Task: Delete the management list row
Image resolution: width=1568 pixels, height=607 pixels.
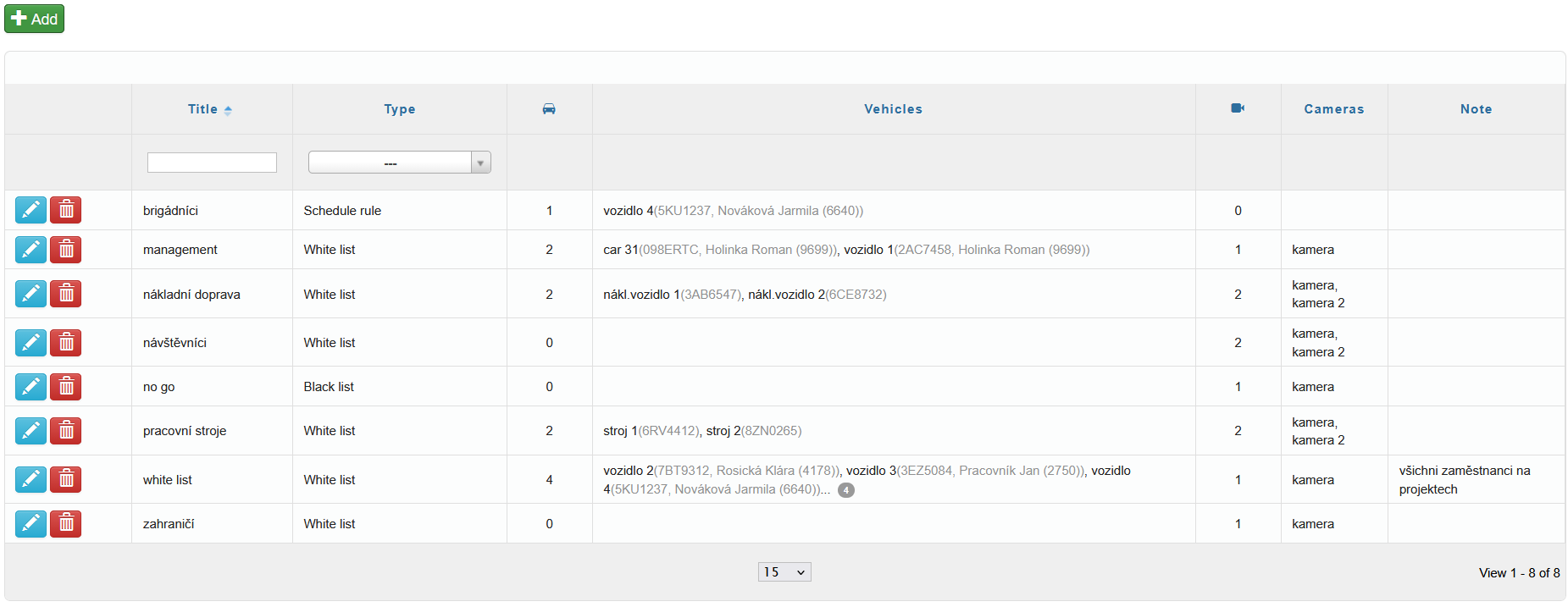Action: tap(65, 250)
